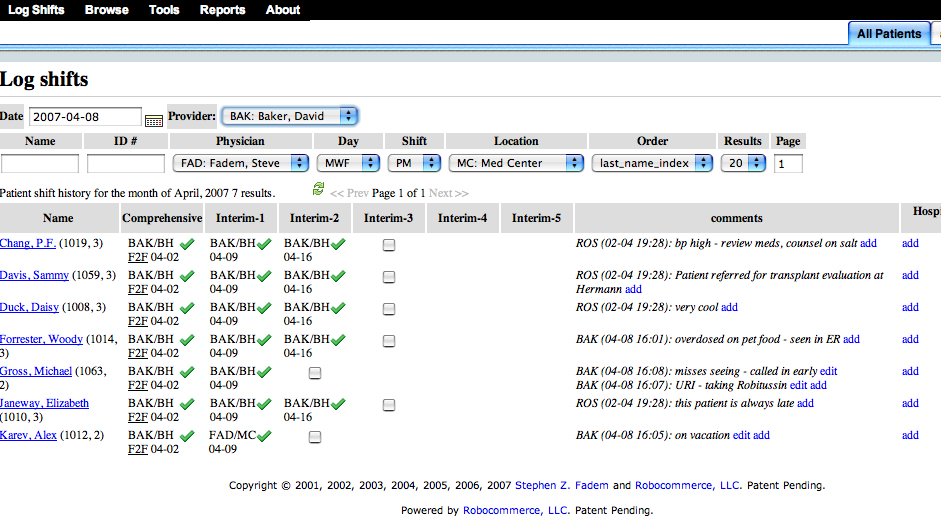Click the Interim-4 column header

coord(462,218)
